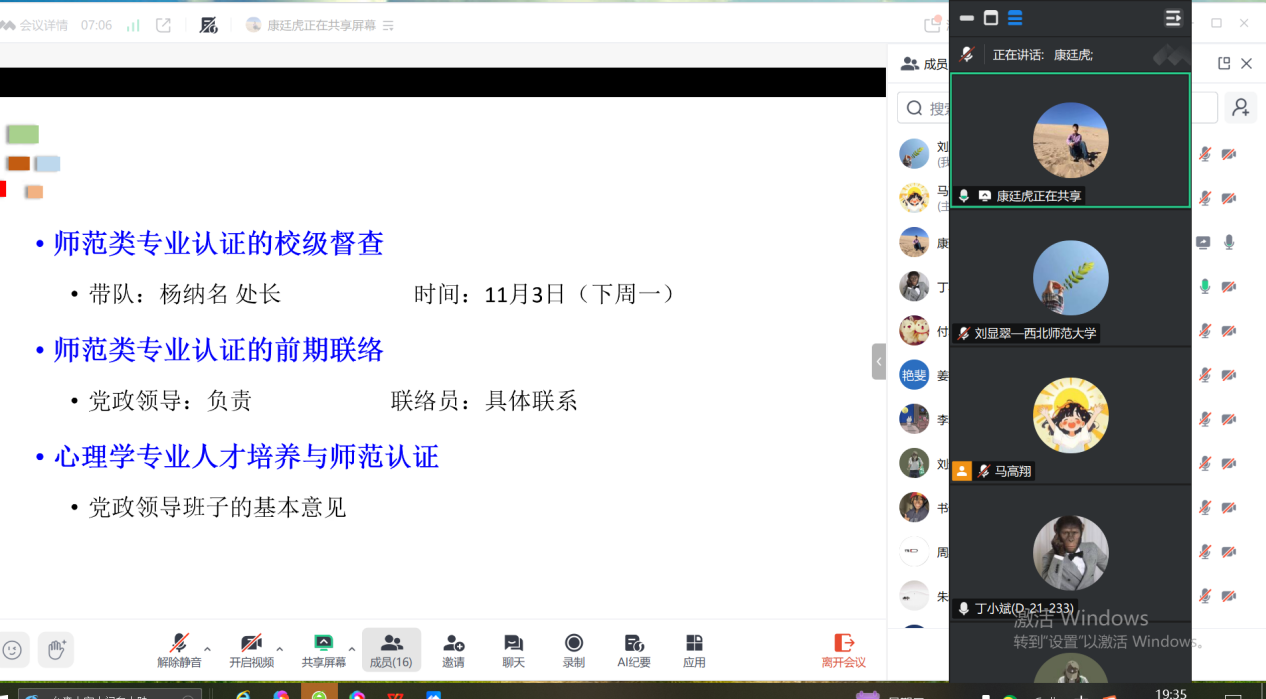This screenshot has height=699, width=1266.
Task: Click the 开启视频 camera icon
Action: pyautogui.click(x=251, y=643)
